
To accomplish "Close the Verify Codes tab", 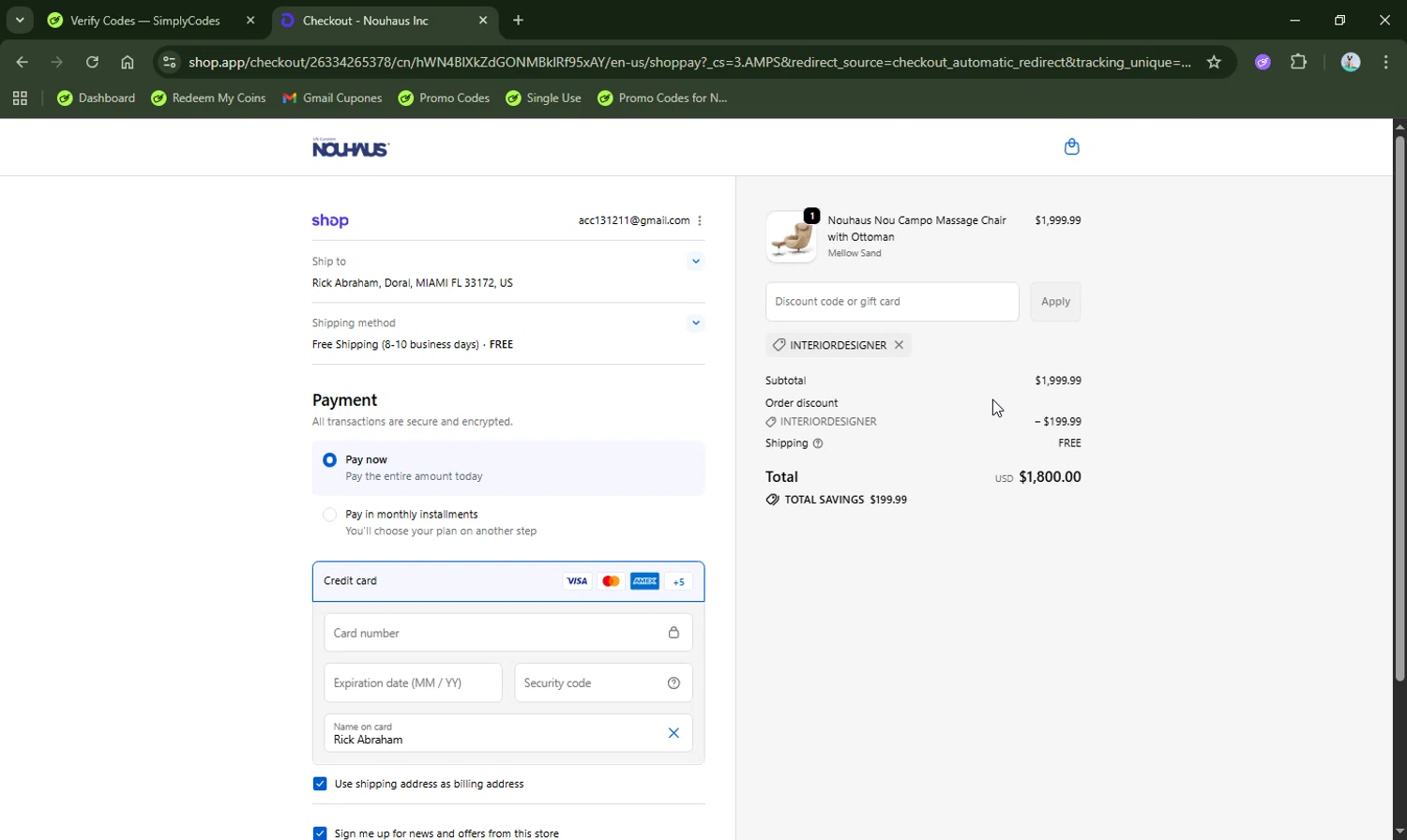I will [250, 20].
